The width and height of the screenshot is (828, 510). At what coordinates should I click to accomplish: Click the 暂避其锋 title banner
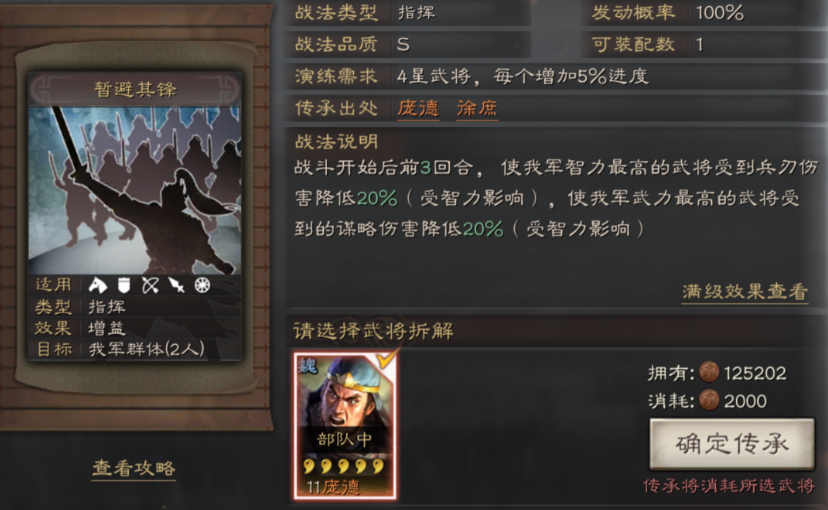pyautogui.click(x=135, y=89)
